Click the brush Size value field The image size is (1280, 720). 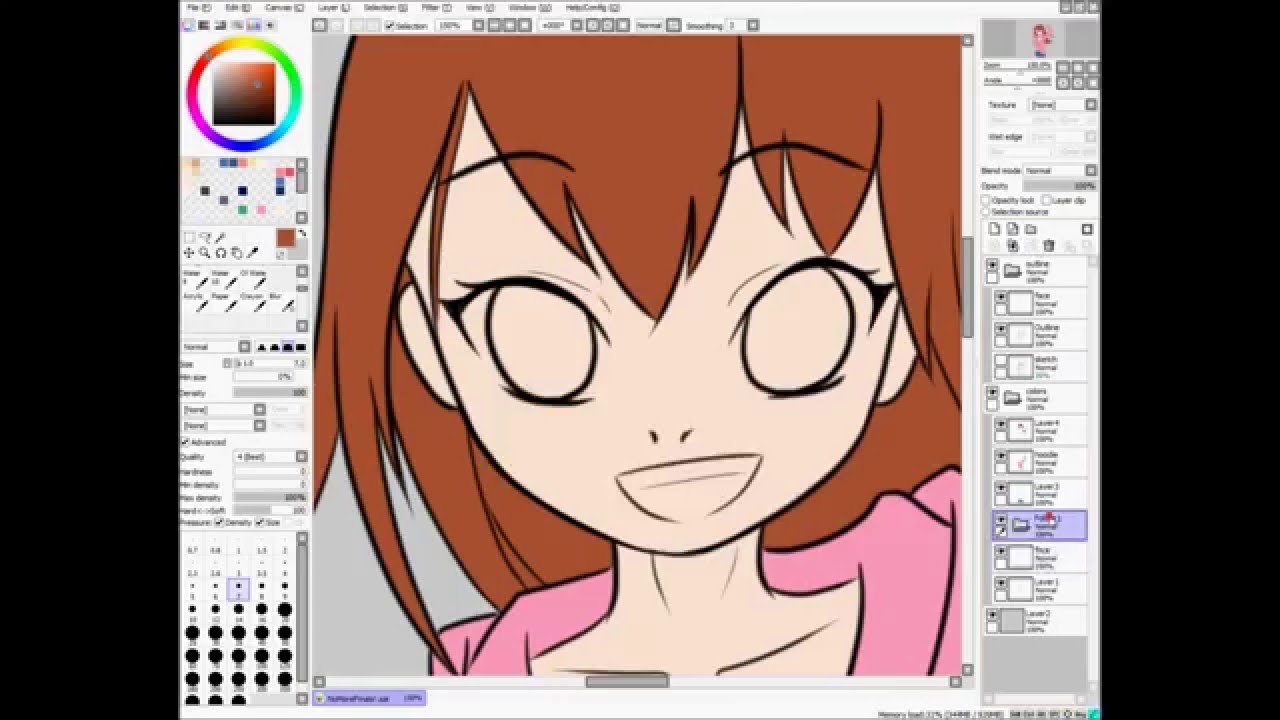point(270,363)
